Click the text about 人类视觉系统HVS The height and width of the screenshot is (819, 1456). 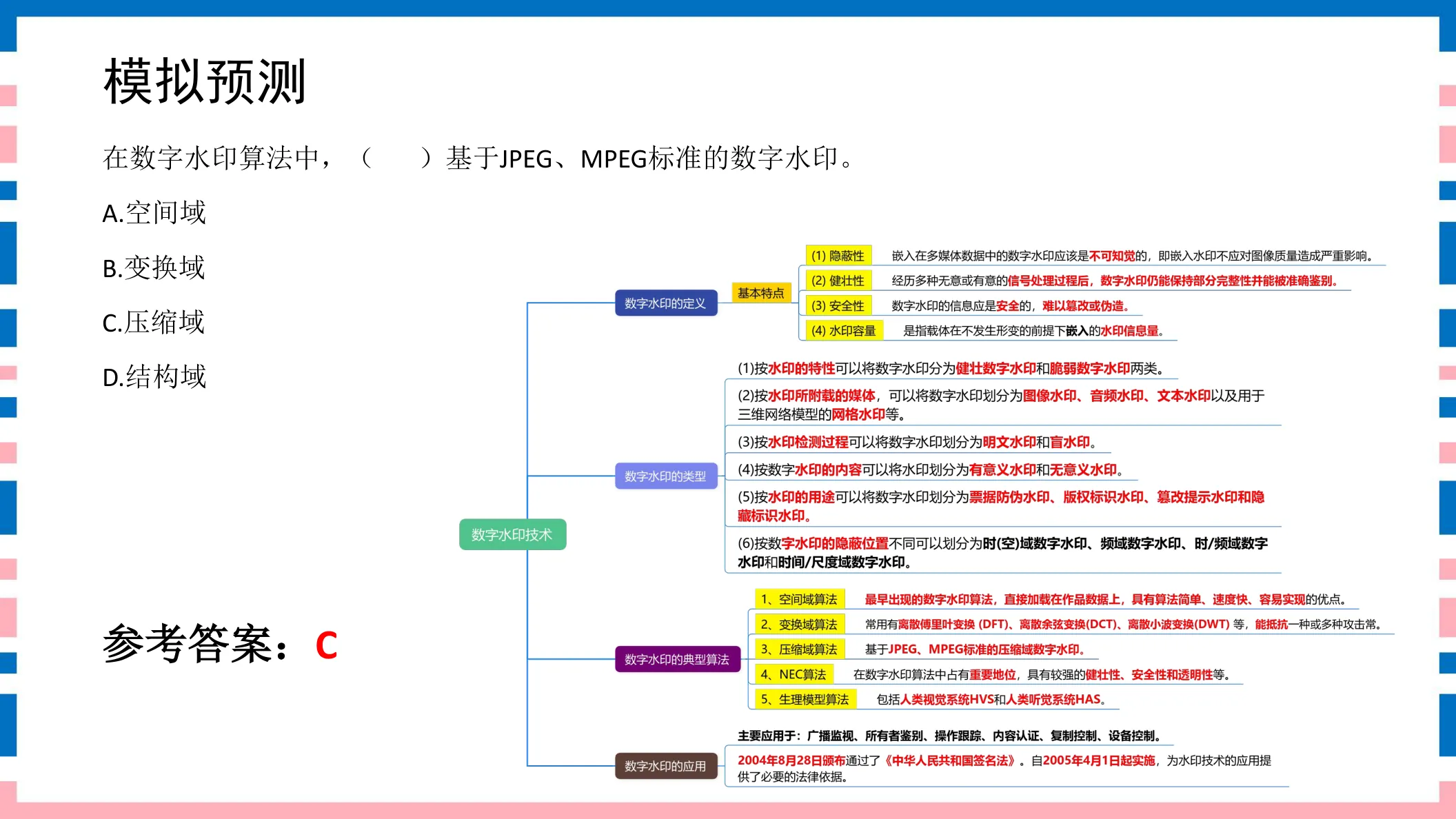tap(991, 699)
